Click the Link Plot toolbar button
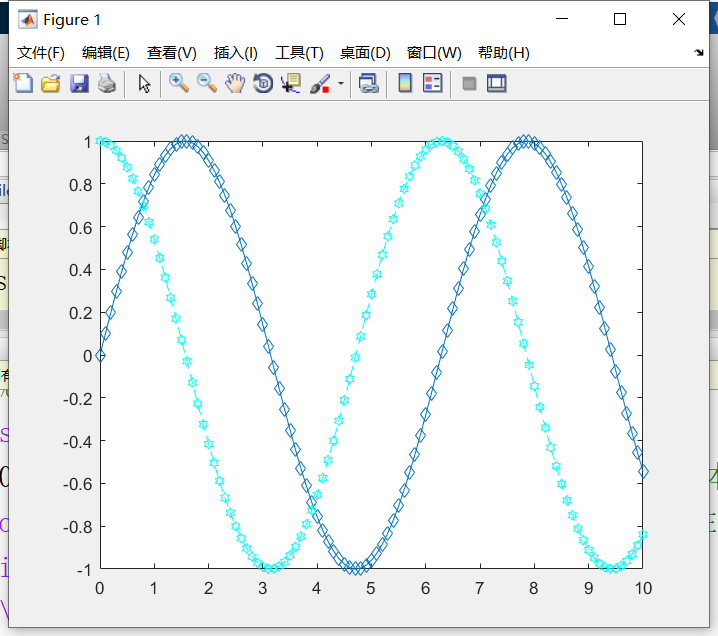Image resolution: width=718 pixels, height=636 pixels. (x=369, y=83)
